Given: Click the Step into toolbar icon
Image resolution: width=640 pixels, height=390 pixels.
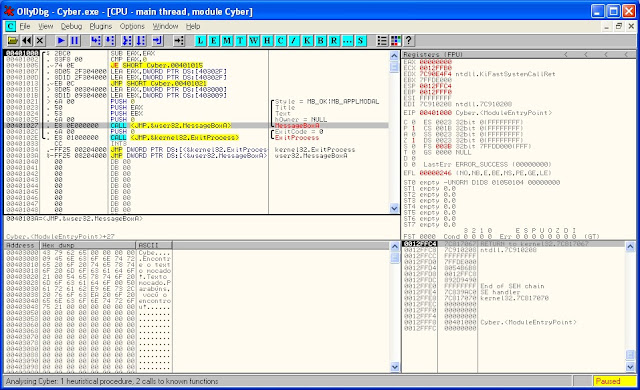Looking at the screenshot, I should 96,40.
